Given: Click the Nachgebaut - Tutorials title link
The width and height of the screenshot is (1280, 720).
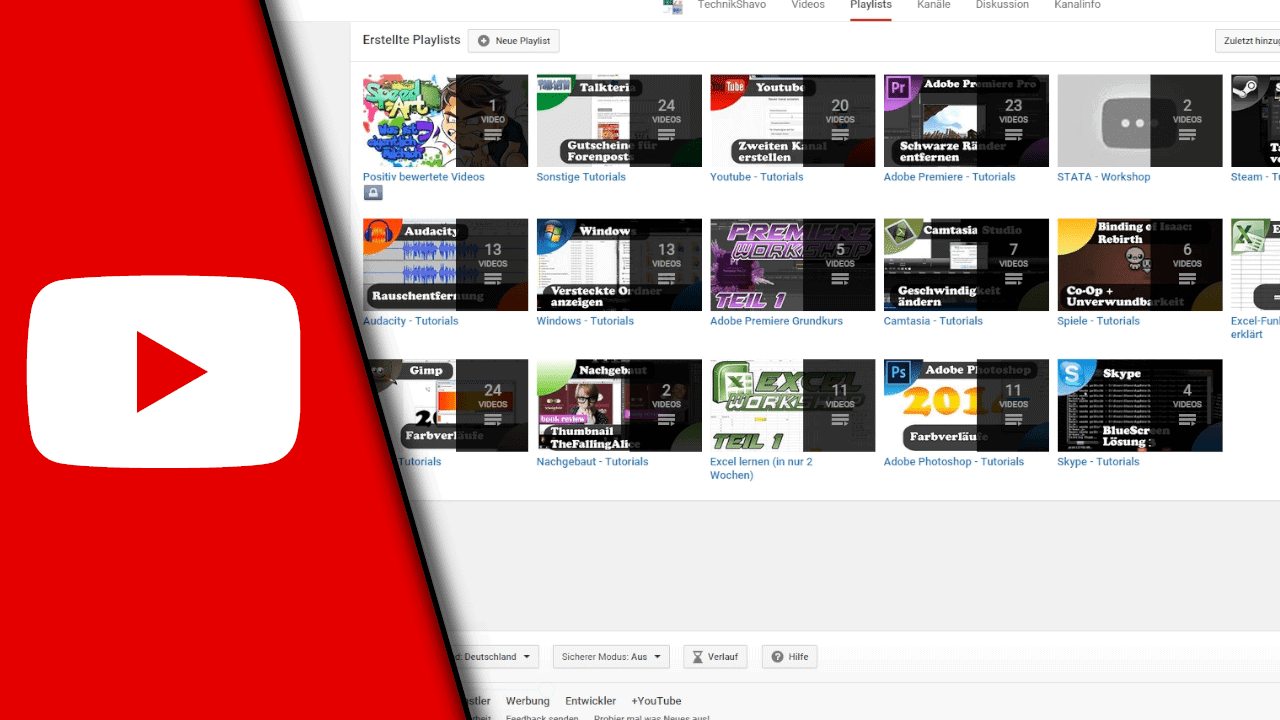Looking at the screenshot, I should [x=592, y=462].
